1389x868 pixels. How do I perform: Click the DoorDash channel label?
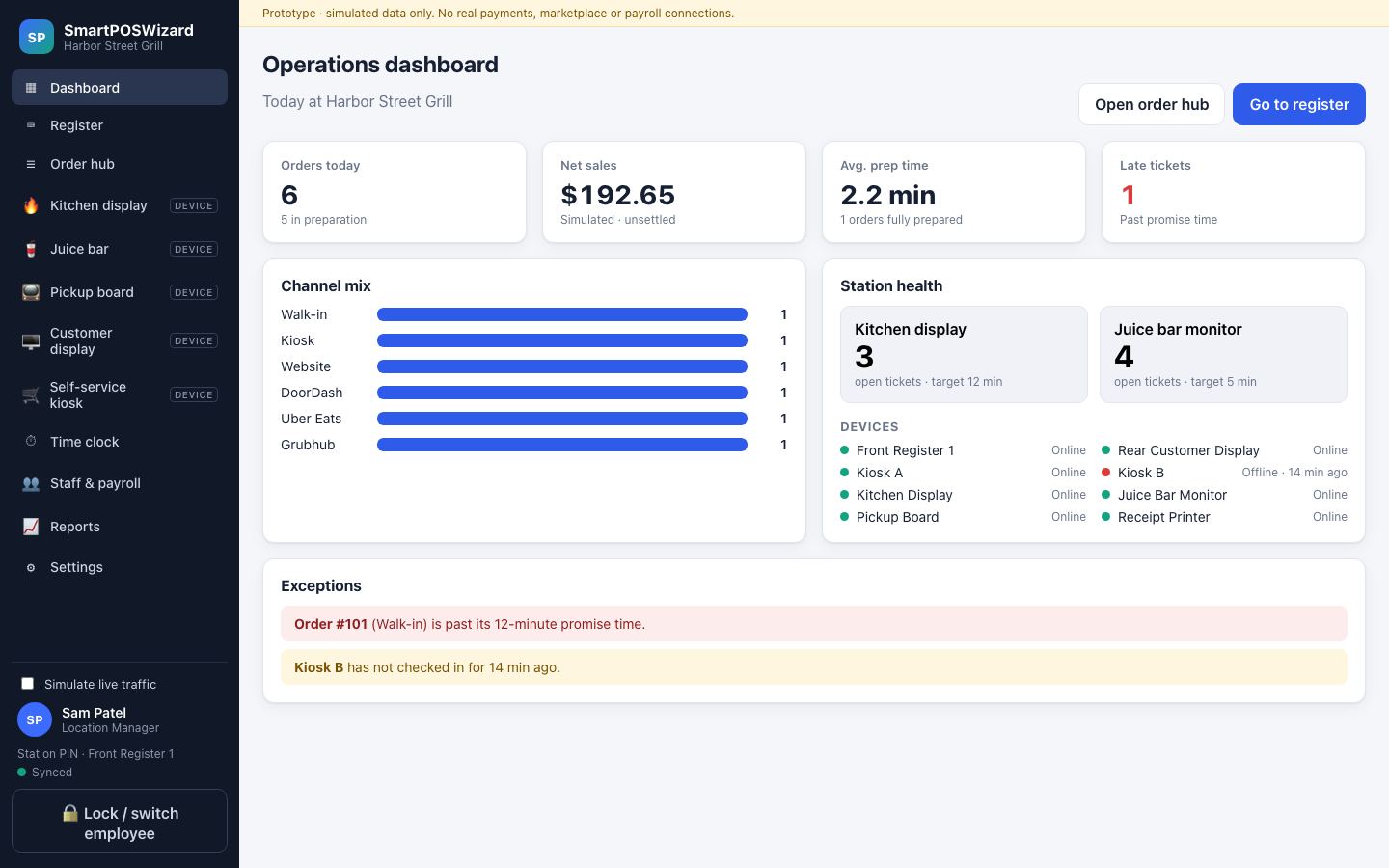click(x=312, y=393)
